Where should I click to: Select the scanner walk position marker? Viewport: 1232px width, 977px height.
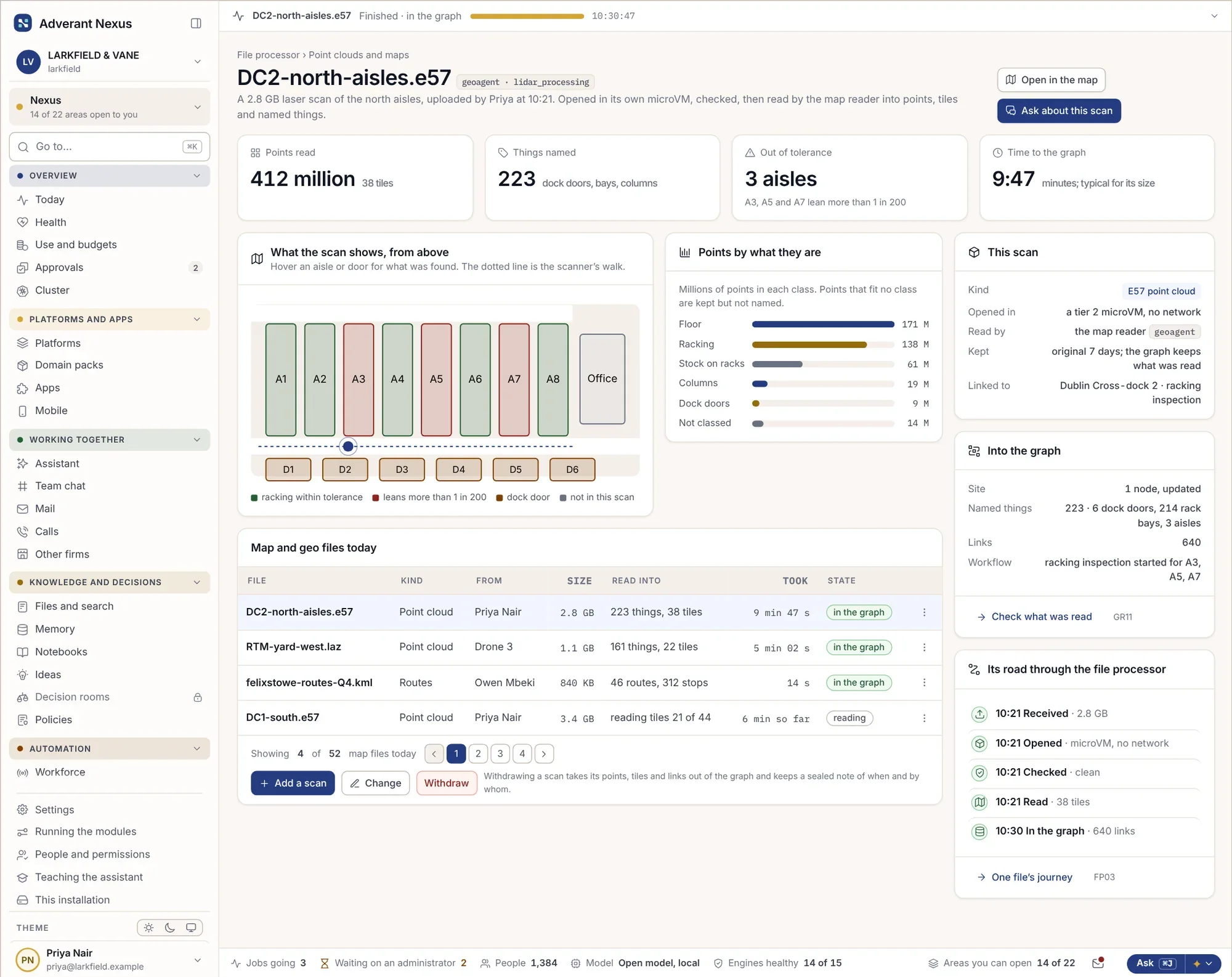point(348,446)
